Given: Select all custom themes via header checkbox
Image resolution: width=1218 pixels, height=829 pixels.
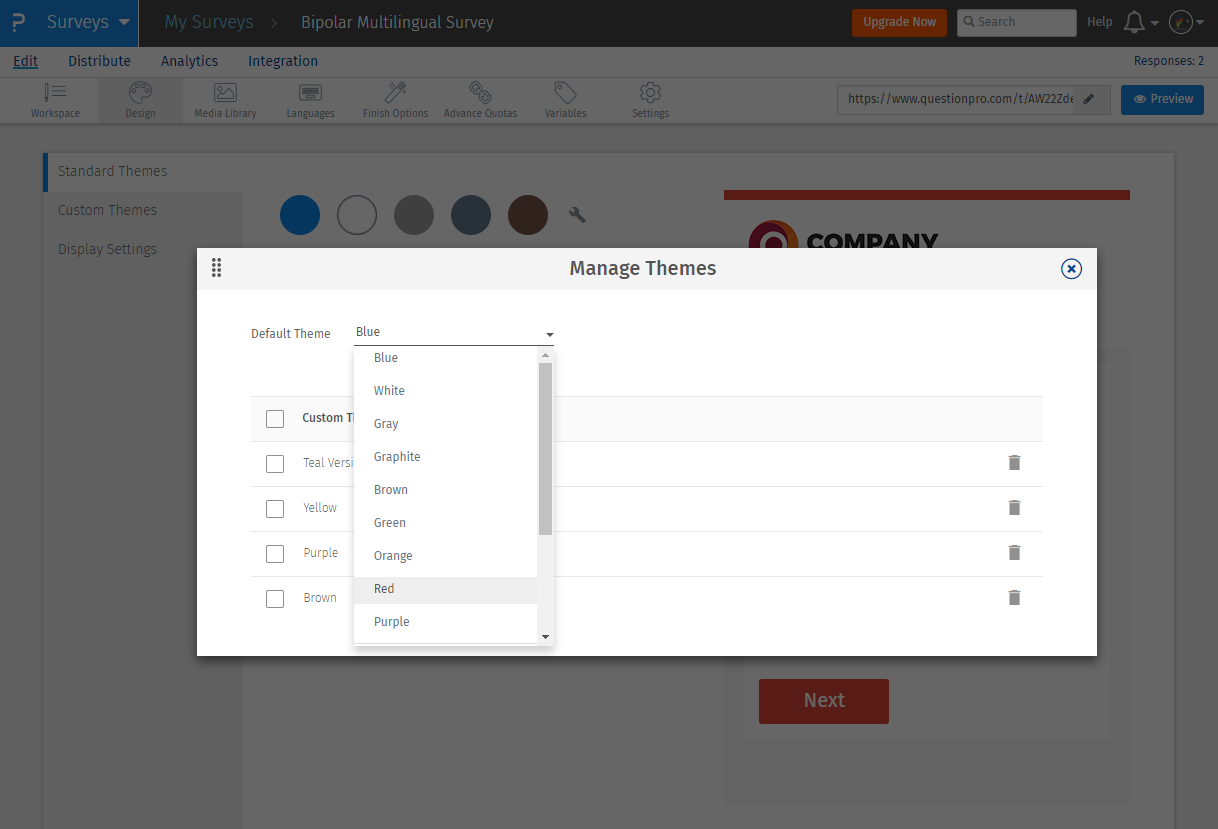Looking at the screenshot, I should click(x=275, y=418).
